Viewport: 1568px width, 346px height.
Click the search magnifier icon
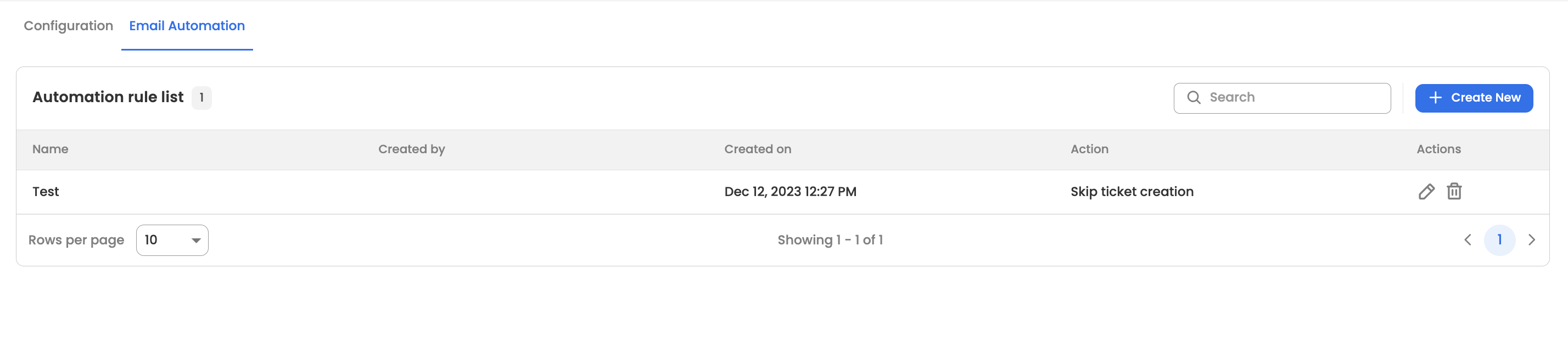[x=1194, y=97]
